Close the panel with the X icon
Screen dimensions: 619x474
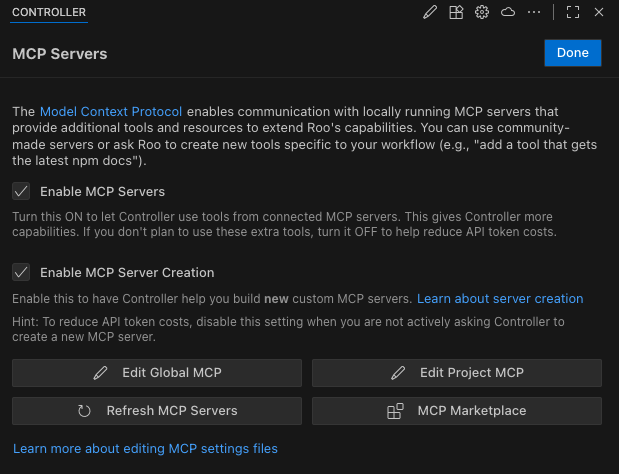click(599, 12)
